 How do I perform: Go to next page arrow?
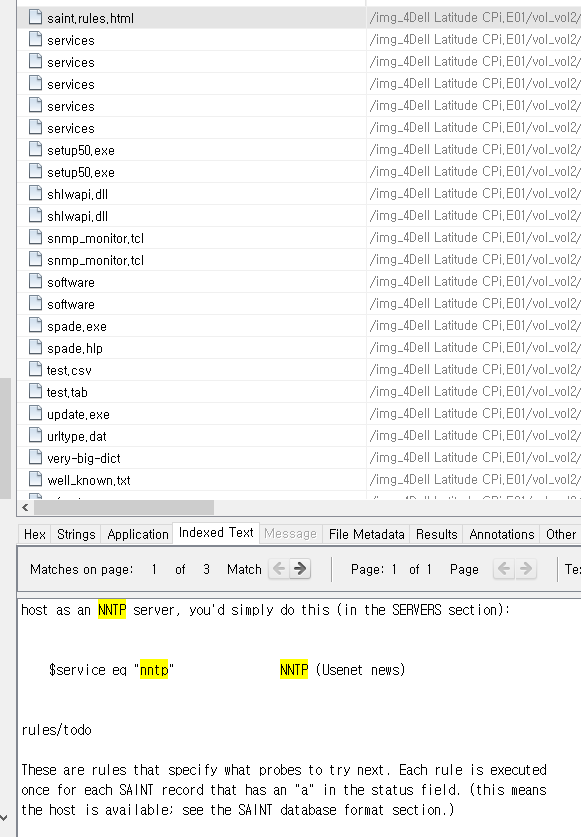[526, 569]
